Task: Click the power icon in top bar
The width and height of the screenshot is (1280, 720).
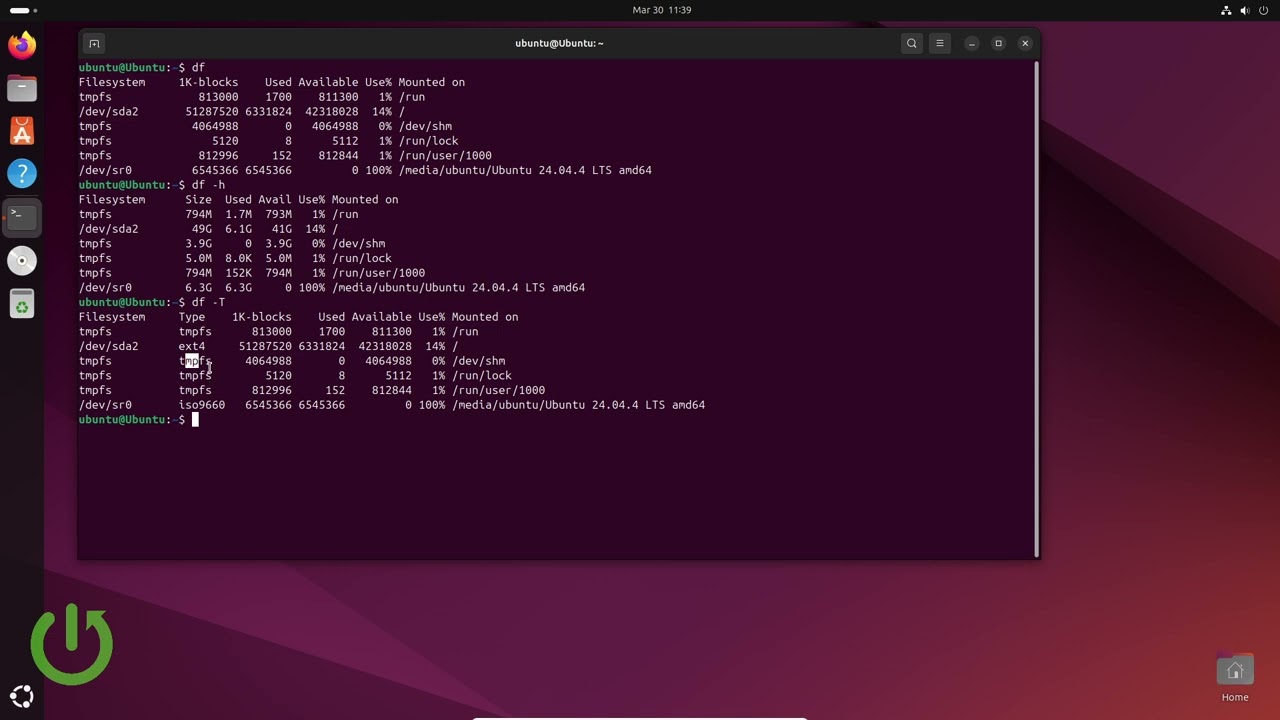Action: coord(1264,10)
